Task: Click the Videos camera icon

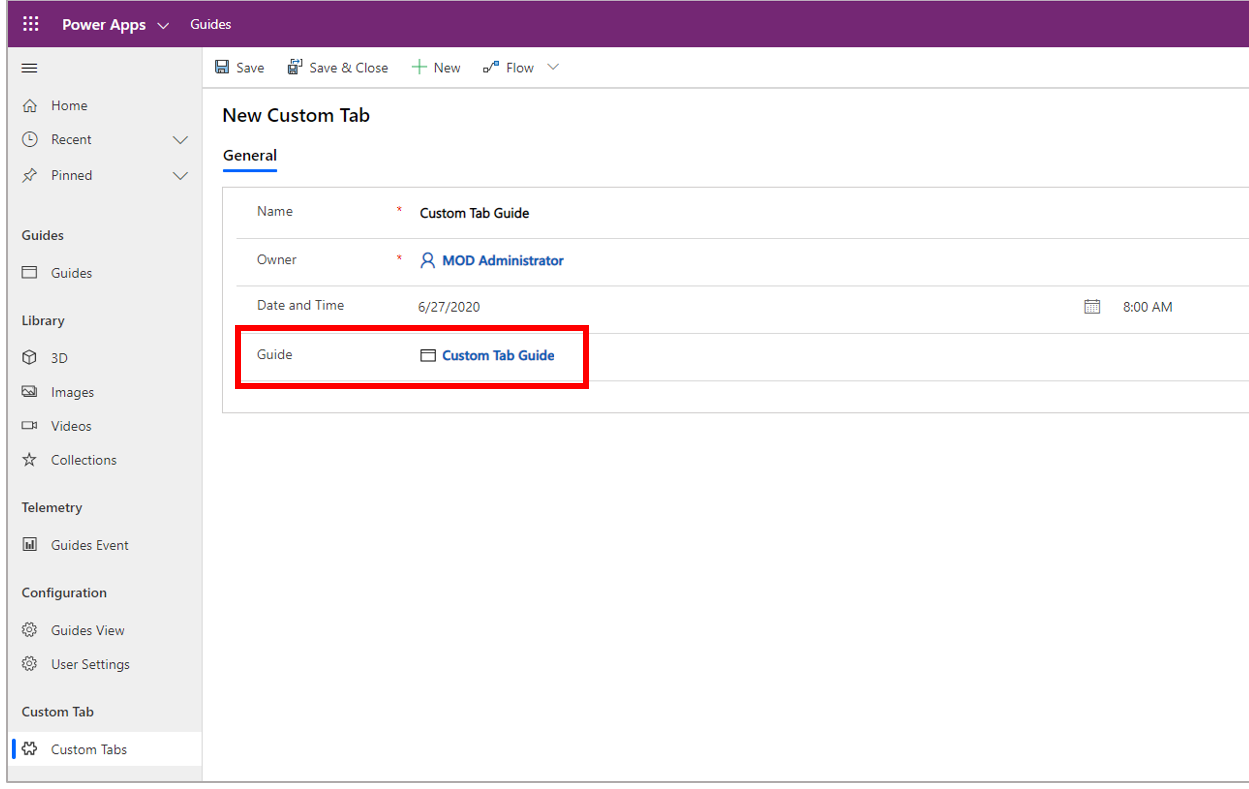Action: point(30,426)
